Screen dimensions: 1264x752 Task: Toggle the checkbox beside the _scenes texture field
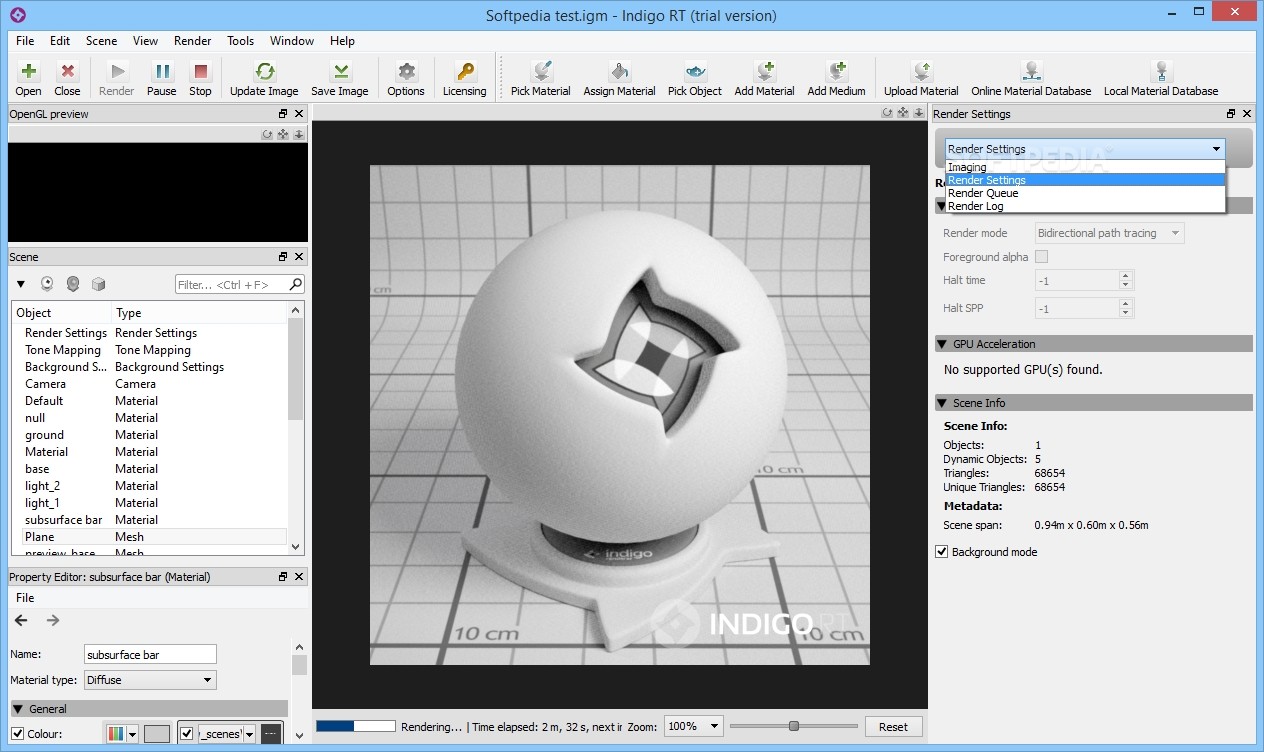187,734
